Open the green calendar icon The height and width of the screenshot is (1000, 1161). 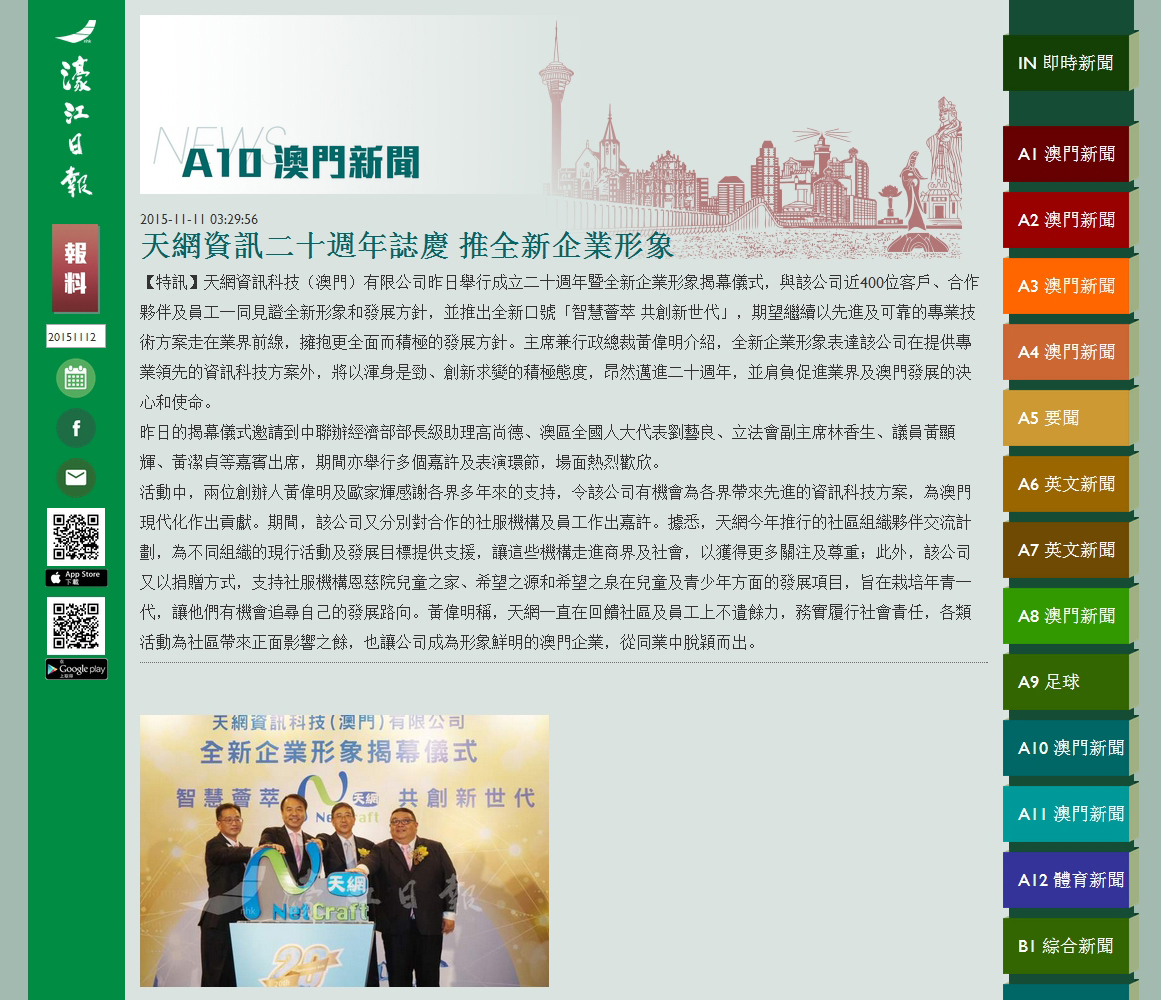pos(76,378)
